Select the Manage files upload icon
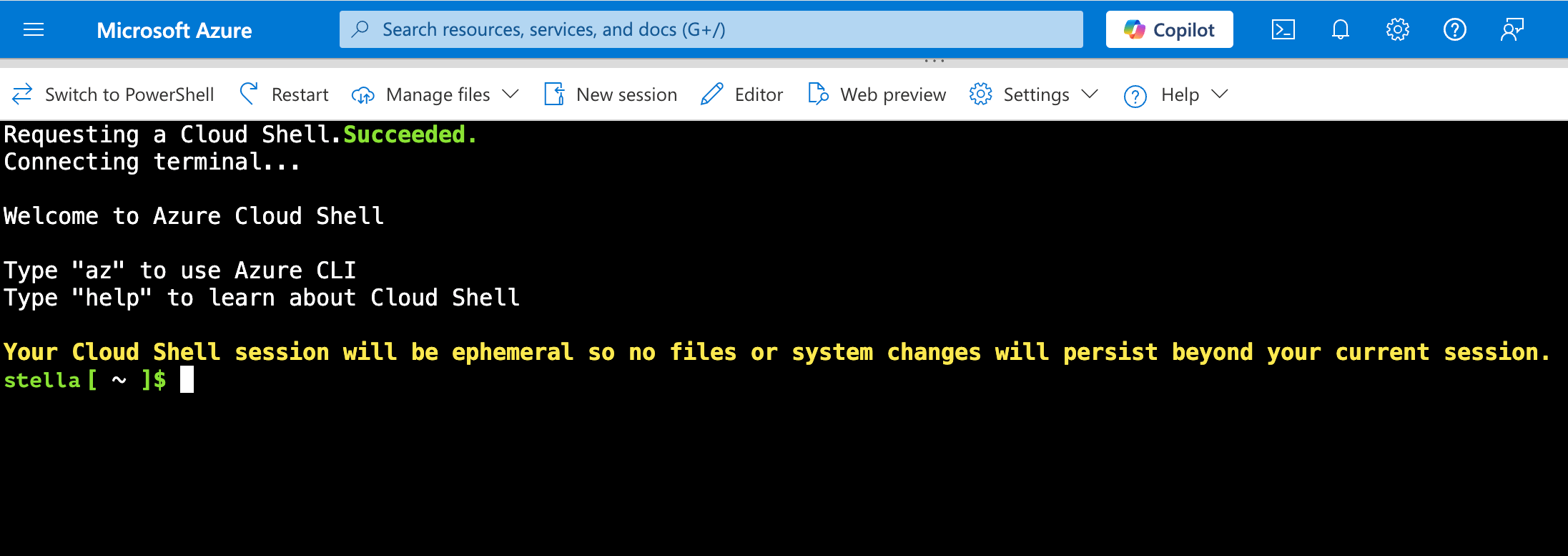Screen dimensions: 1568x556 pyautogui.click(x=363, y=94)
